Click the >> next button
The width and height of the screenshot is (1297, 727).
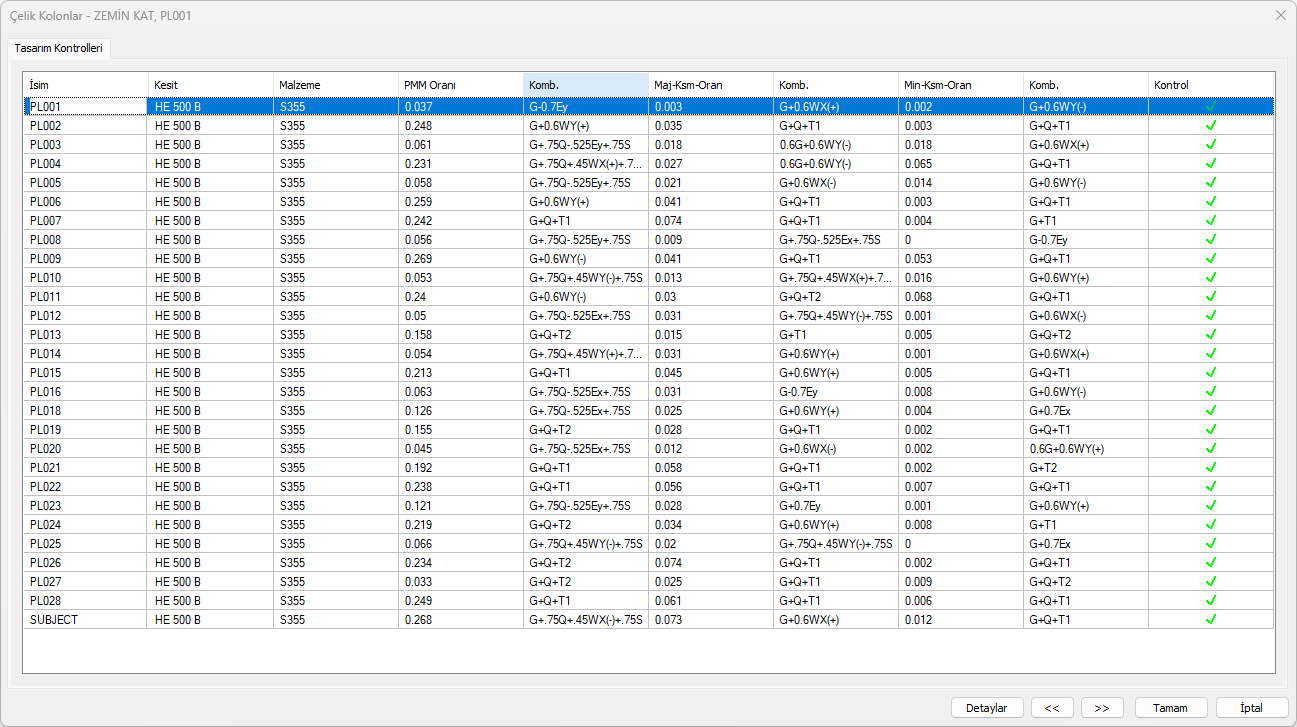tap(1102, 707)
